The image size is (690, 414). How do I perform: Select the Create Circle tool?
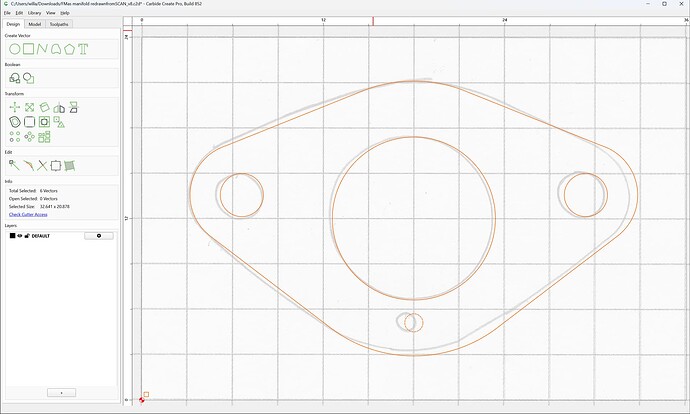[x=15, y=49]
